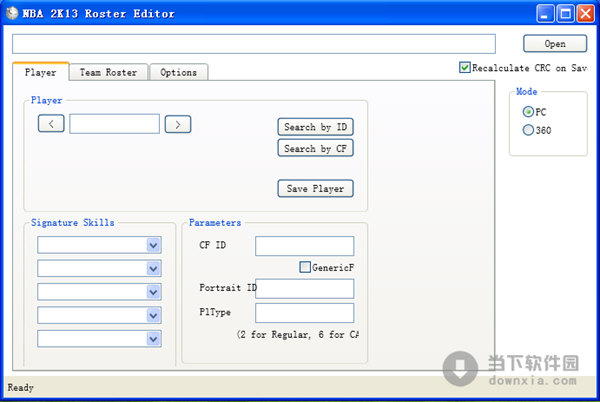The image size is (600, 402).
Task: Click the next player arrow button
Action: point(178,124)
